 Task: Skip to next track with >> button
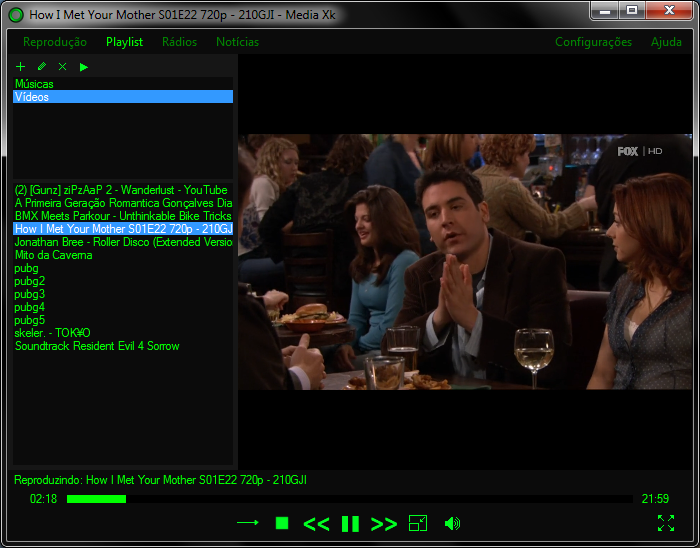click(384, 524)
